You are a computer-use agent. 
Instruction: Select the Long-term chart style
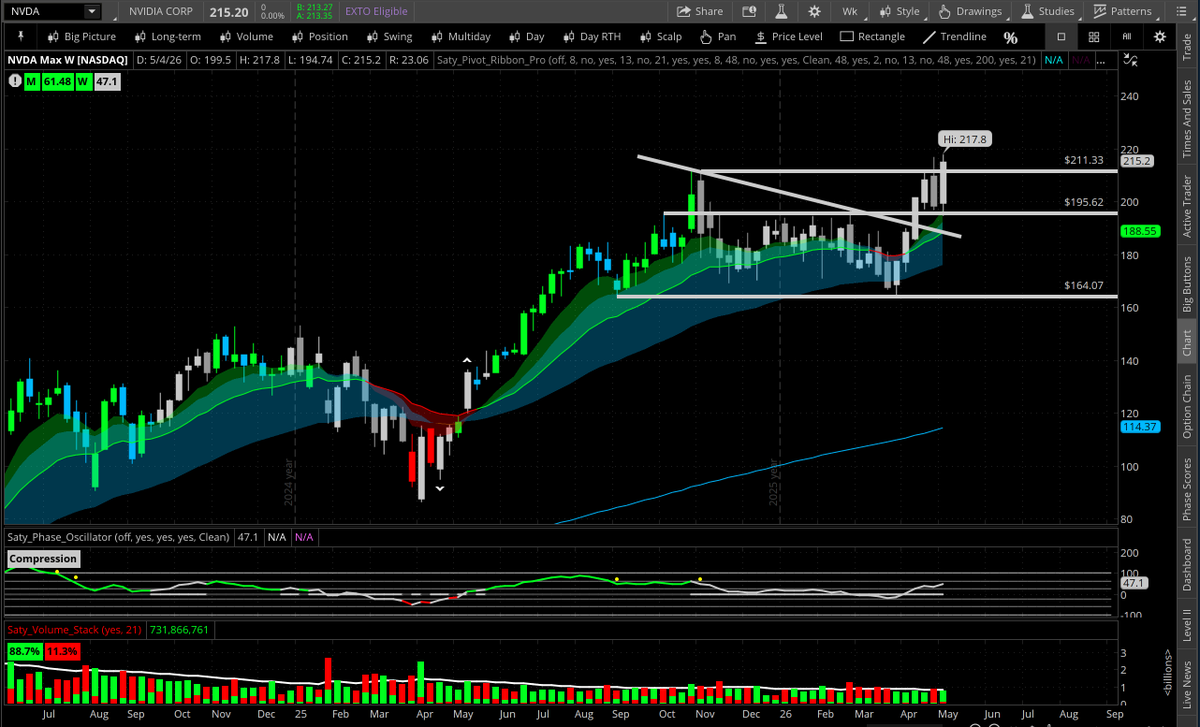point(167,37)
